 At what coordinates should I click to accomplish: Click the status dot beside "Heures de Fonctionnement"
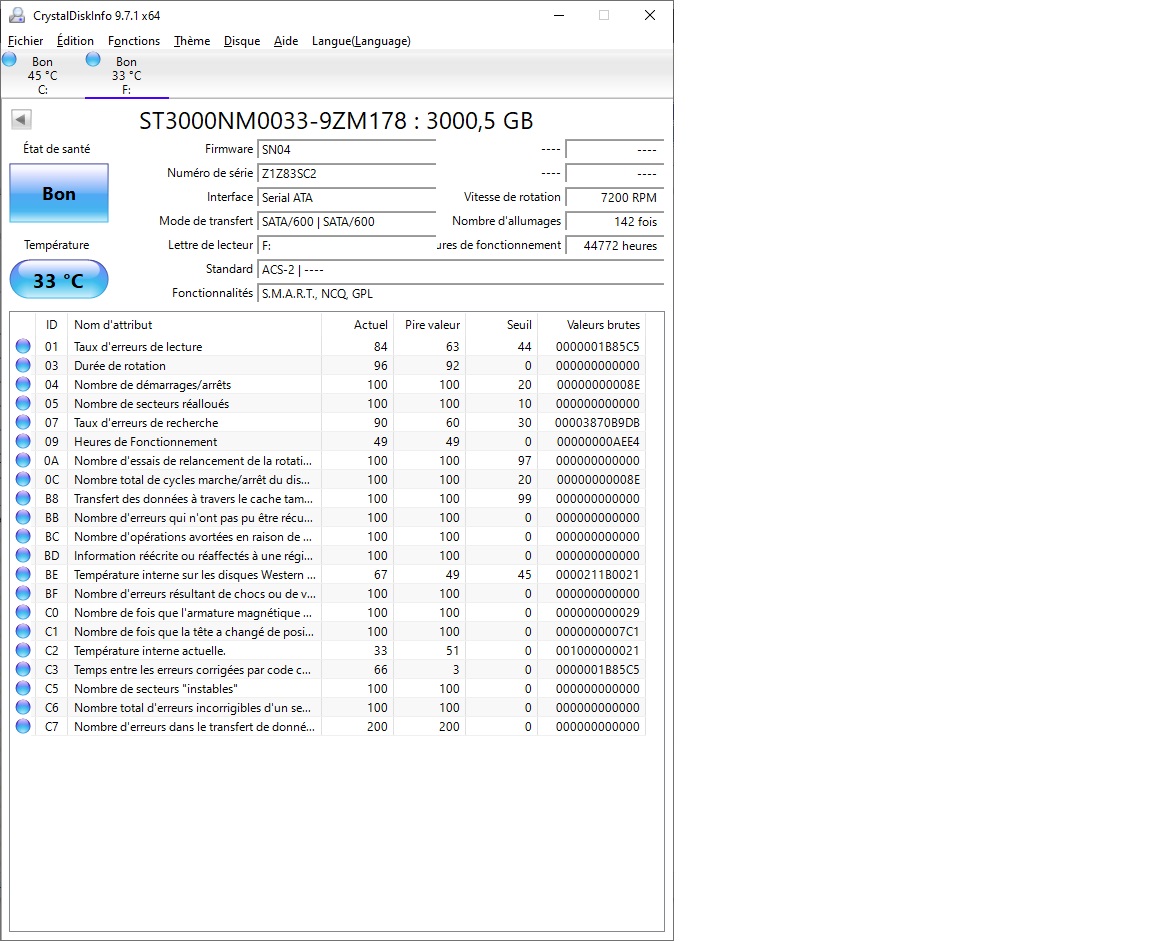click(x=22, y=441)
